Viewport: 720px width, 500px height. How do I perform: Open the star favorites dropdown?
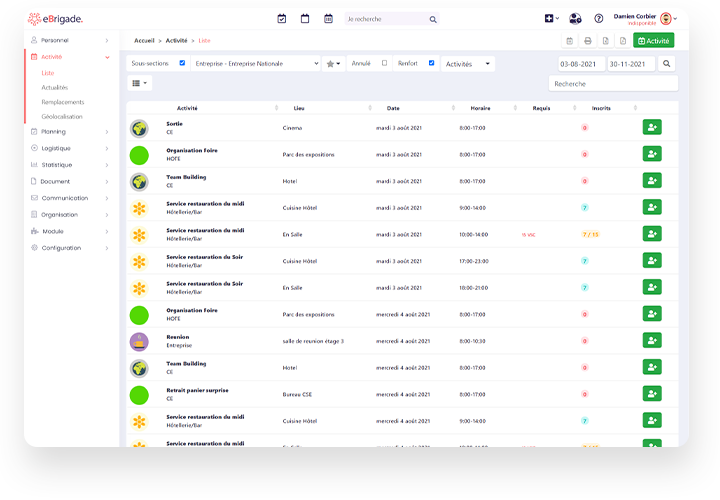333,64
